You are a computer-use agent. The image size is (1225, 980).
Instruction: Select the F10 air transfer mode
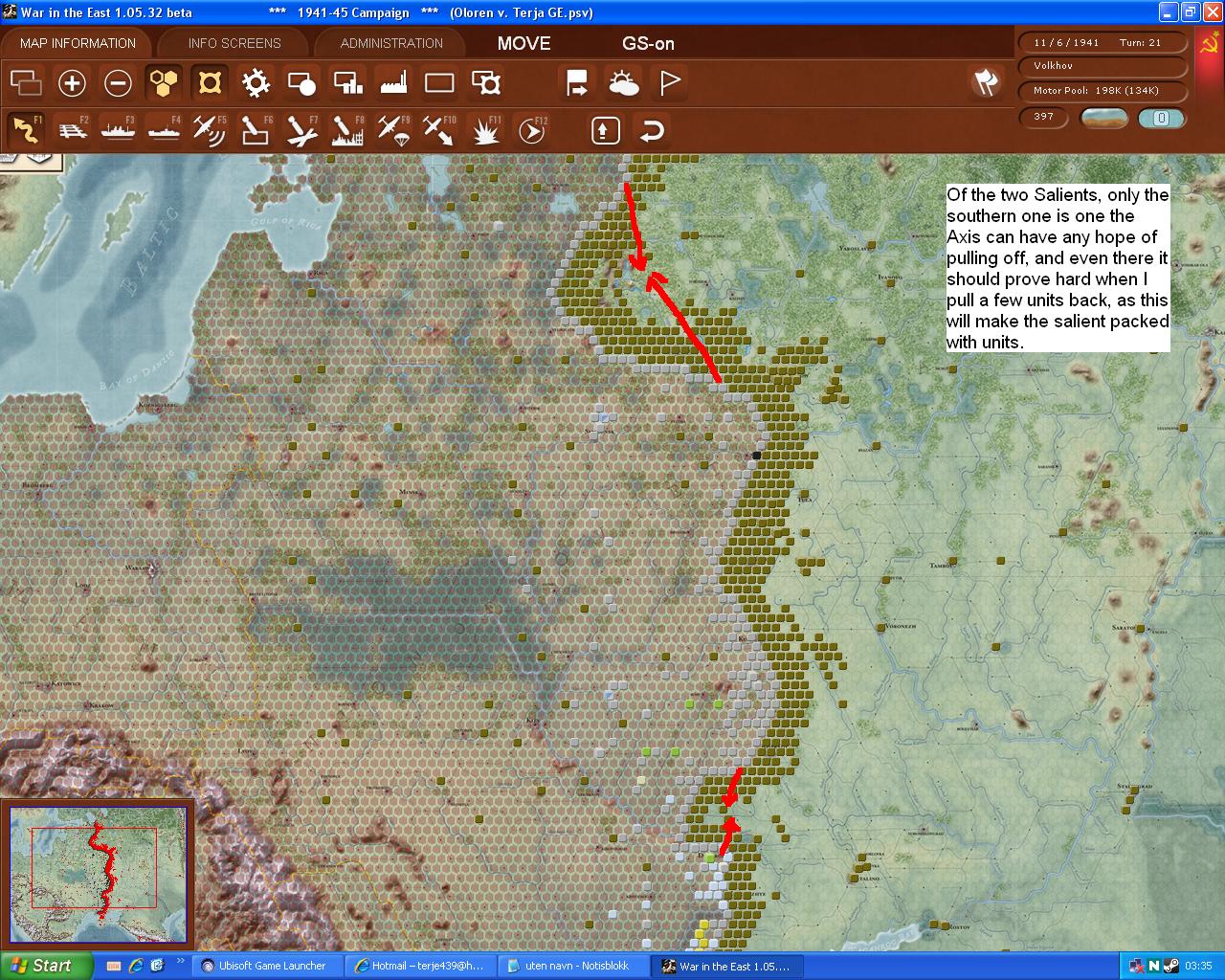coord(439,129)
